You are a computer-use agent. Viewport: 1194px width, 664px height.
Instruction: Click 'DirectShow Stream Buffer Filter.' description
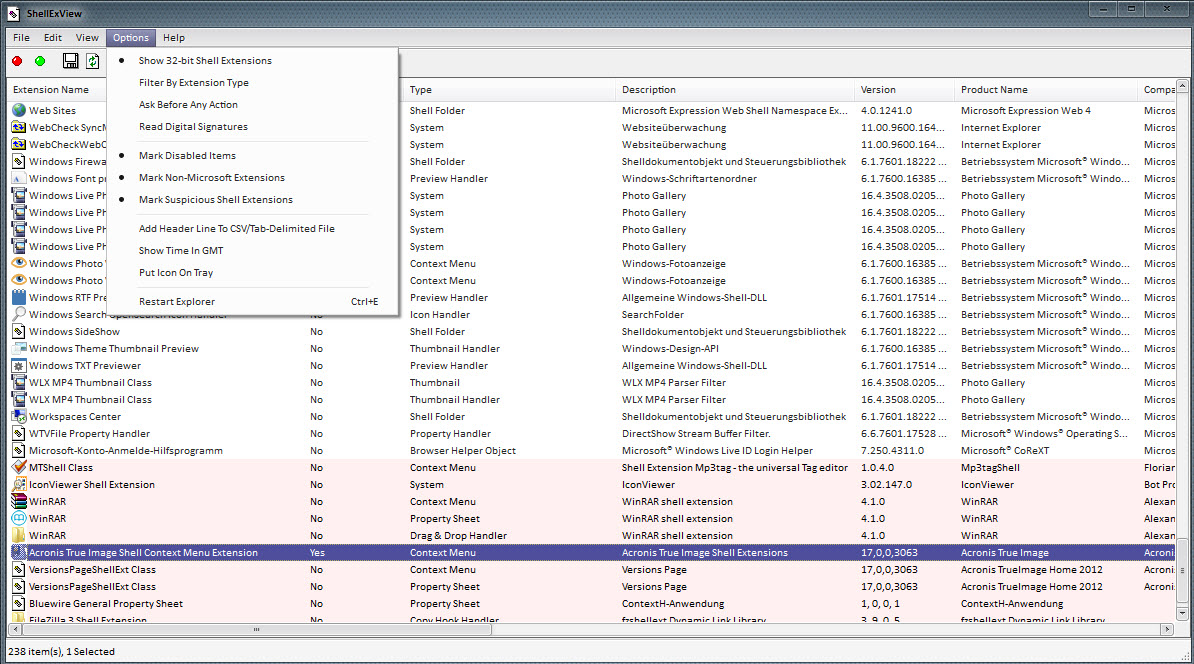pos(696,433)
